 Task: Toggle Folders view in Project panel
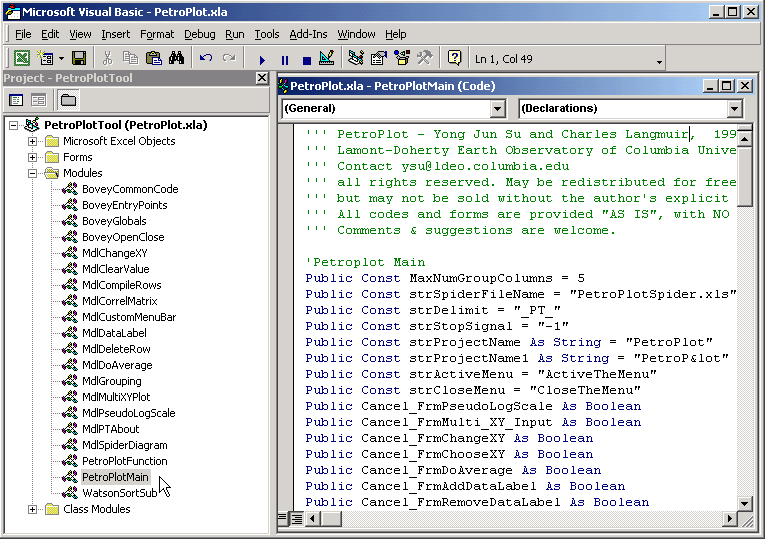(68, 100)
